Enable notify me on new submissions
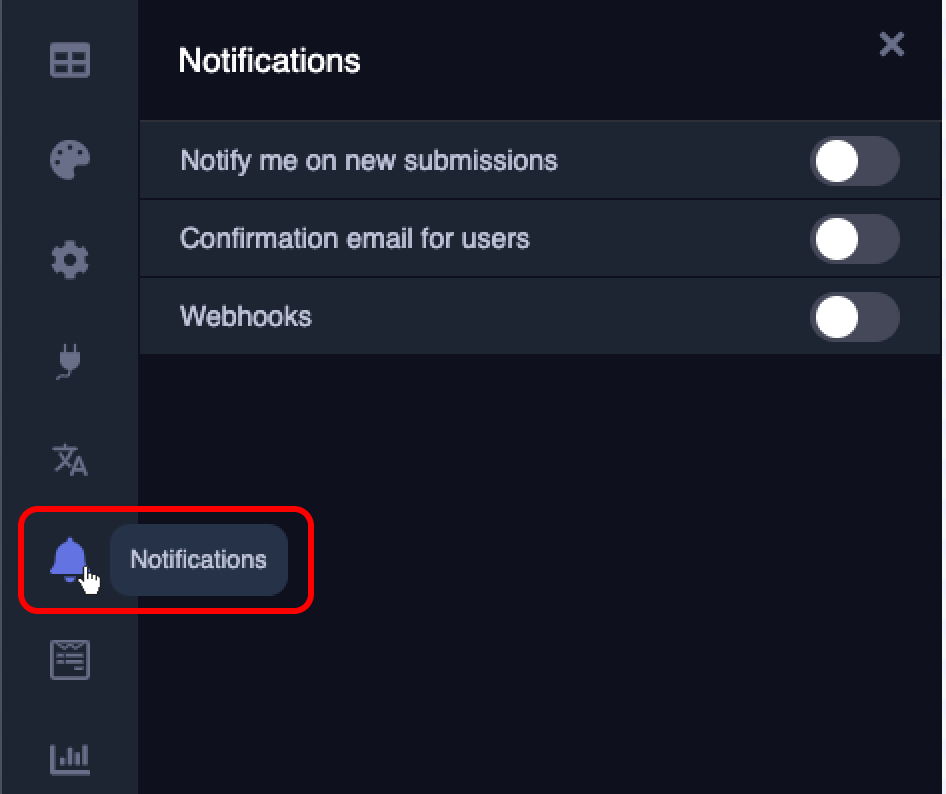The height and width of the screenshot is (794, 946). click(x=855, y=160)
